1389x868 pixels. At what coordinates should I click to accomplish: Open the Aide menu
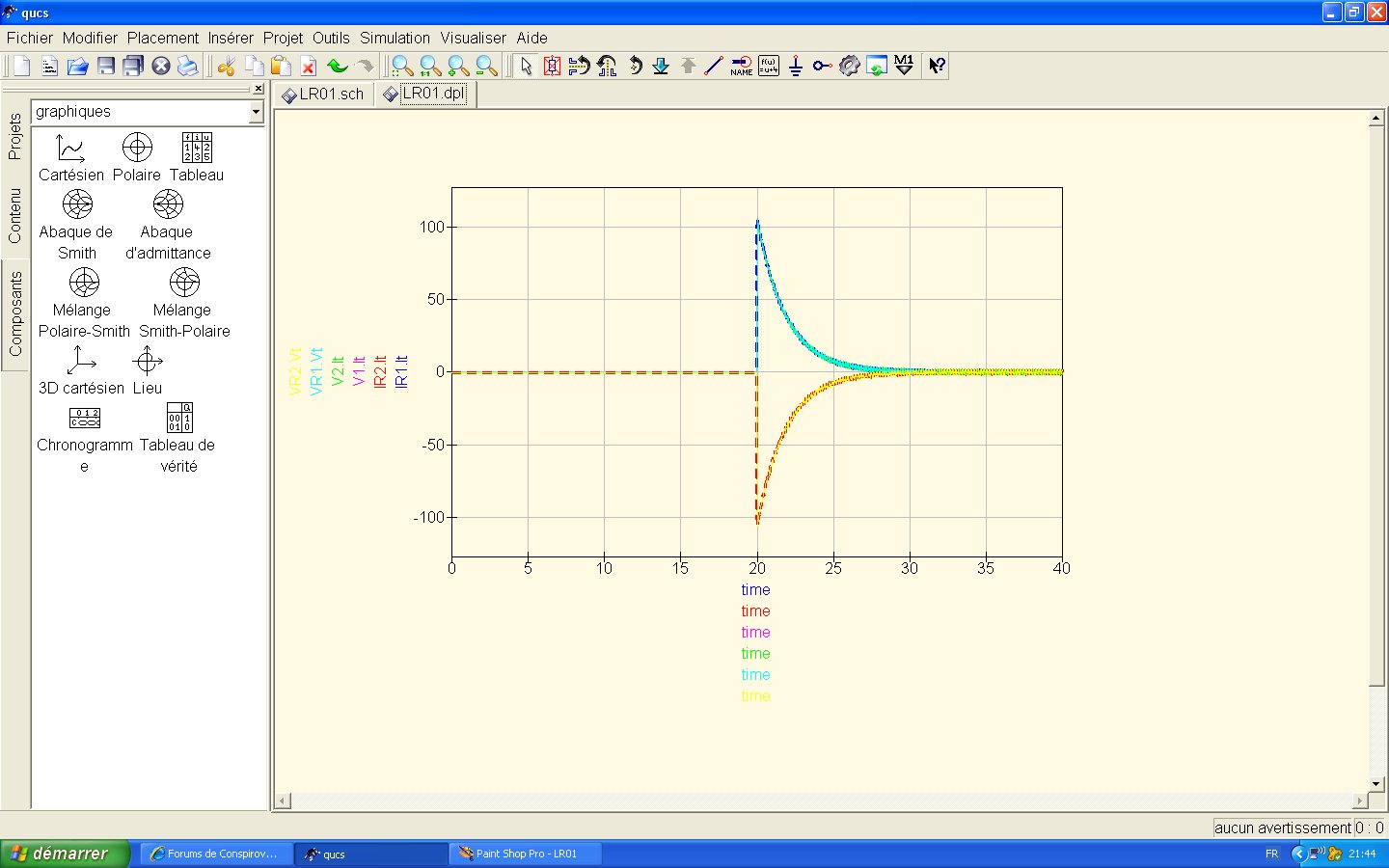click(x=531, y=38)
